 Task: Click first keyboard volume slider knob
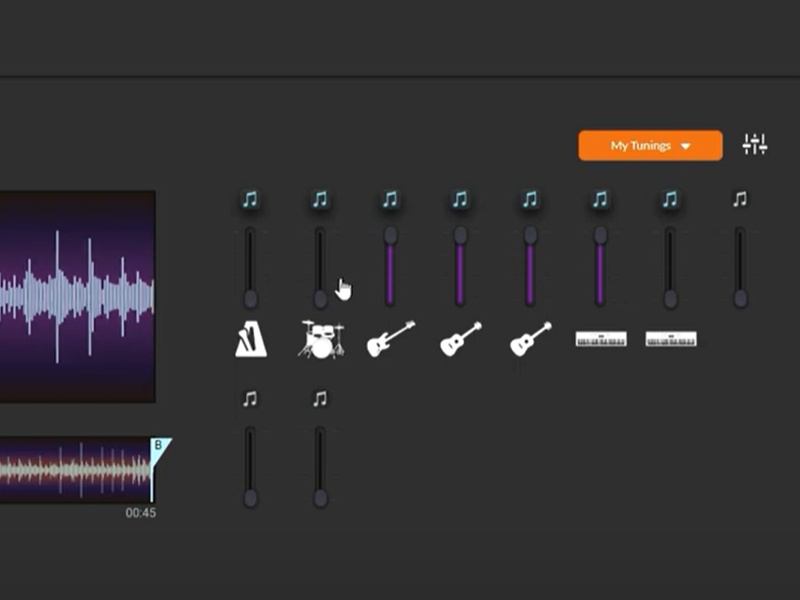(601, 235)
